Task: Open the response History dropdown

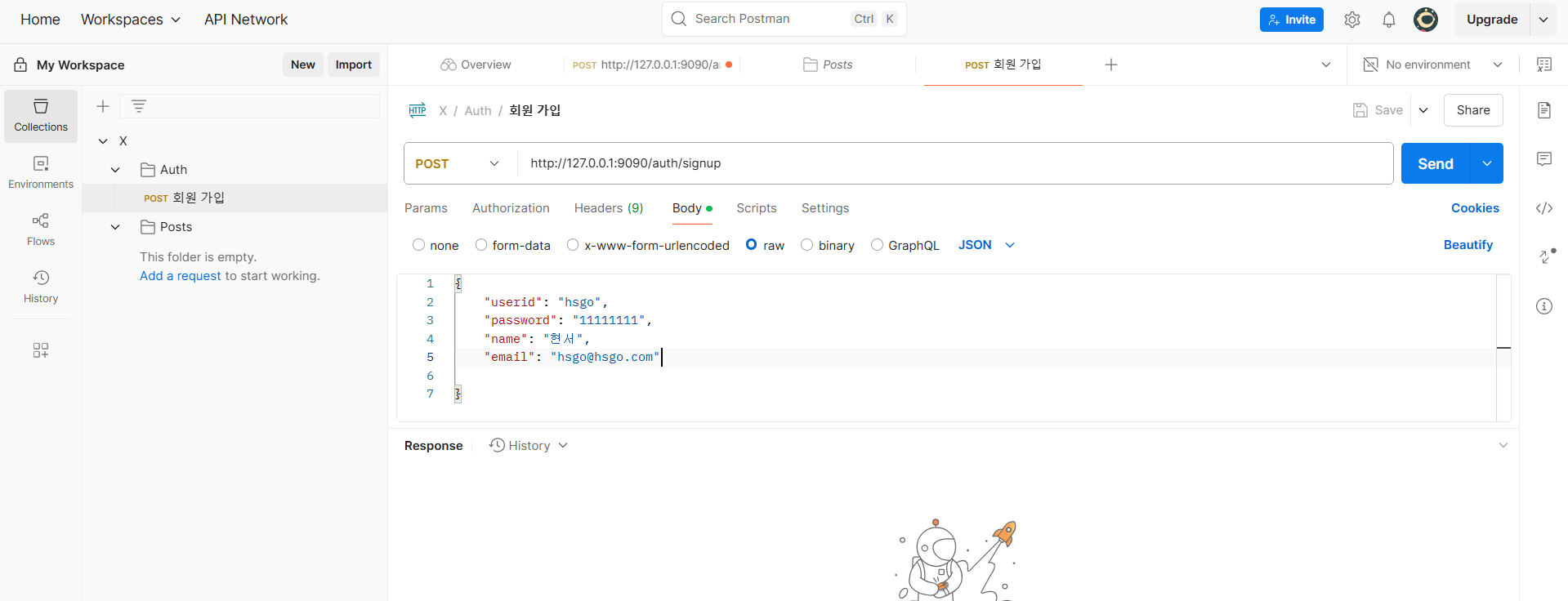Action: pyautogui.click(x=529, y=445)
